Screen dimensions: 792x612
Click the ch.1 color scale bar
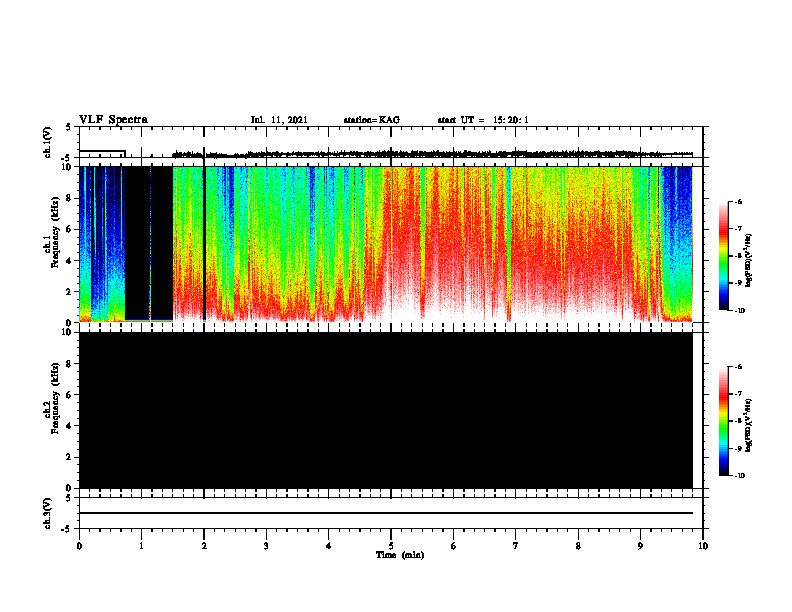(x=724, y=256)
